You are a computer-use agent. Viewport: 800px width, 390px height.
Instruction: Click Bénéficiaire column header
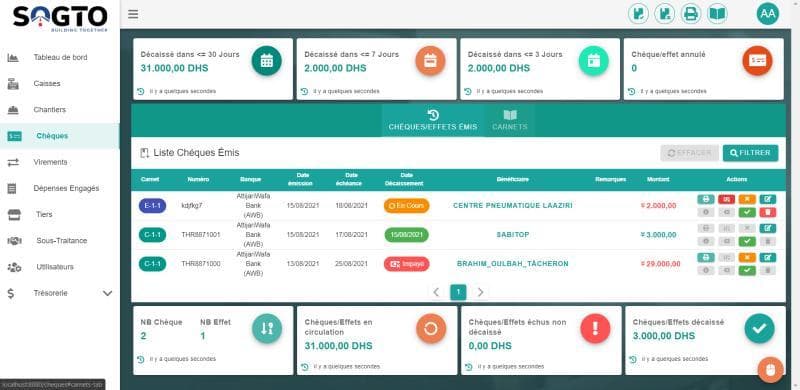pos(513,180)
